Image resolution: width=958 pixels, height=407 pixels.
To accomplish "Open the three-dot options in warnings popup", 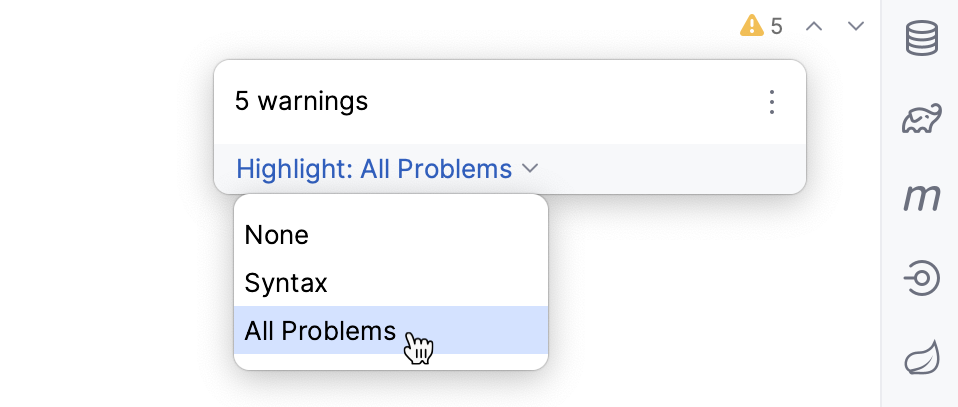I will point(771,101).
